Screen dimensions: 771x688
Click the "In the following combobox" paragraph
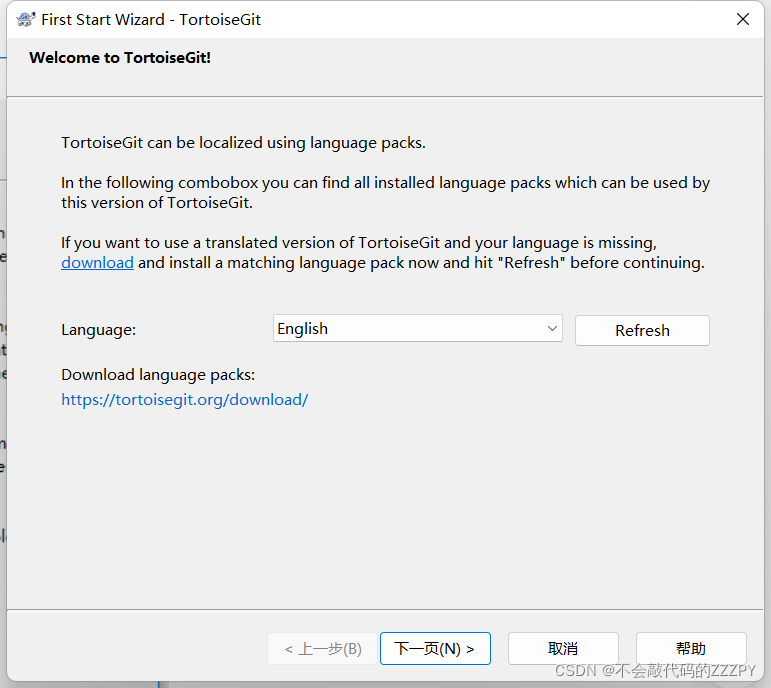[x=386, y=192]
